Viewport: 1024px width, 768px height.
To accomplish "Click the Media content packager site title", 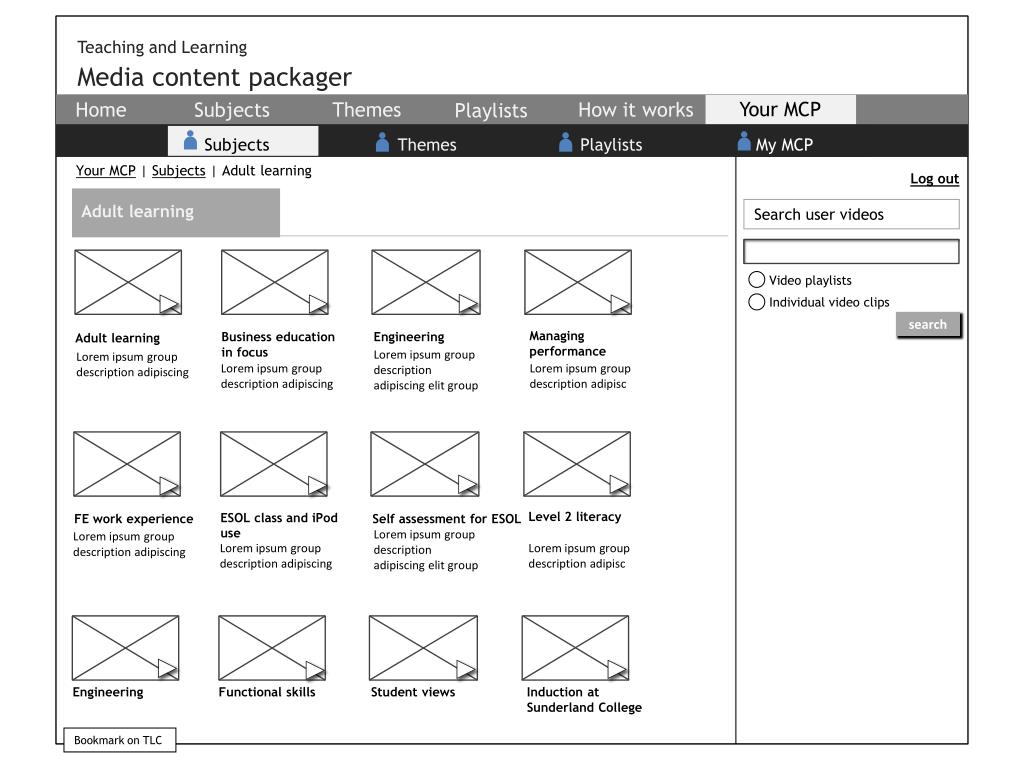I will coord(214,77).
